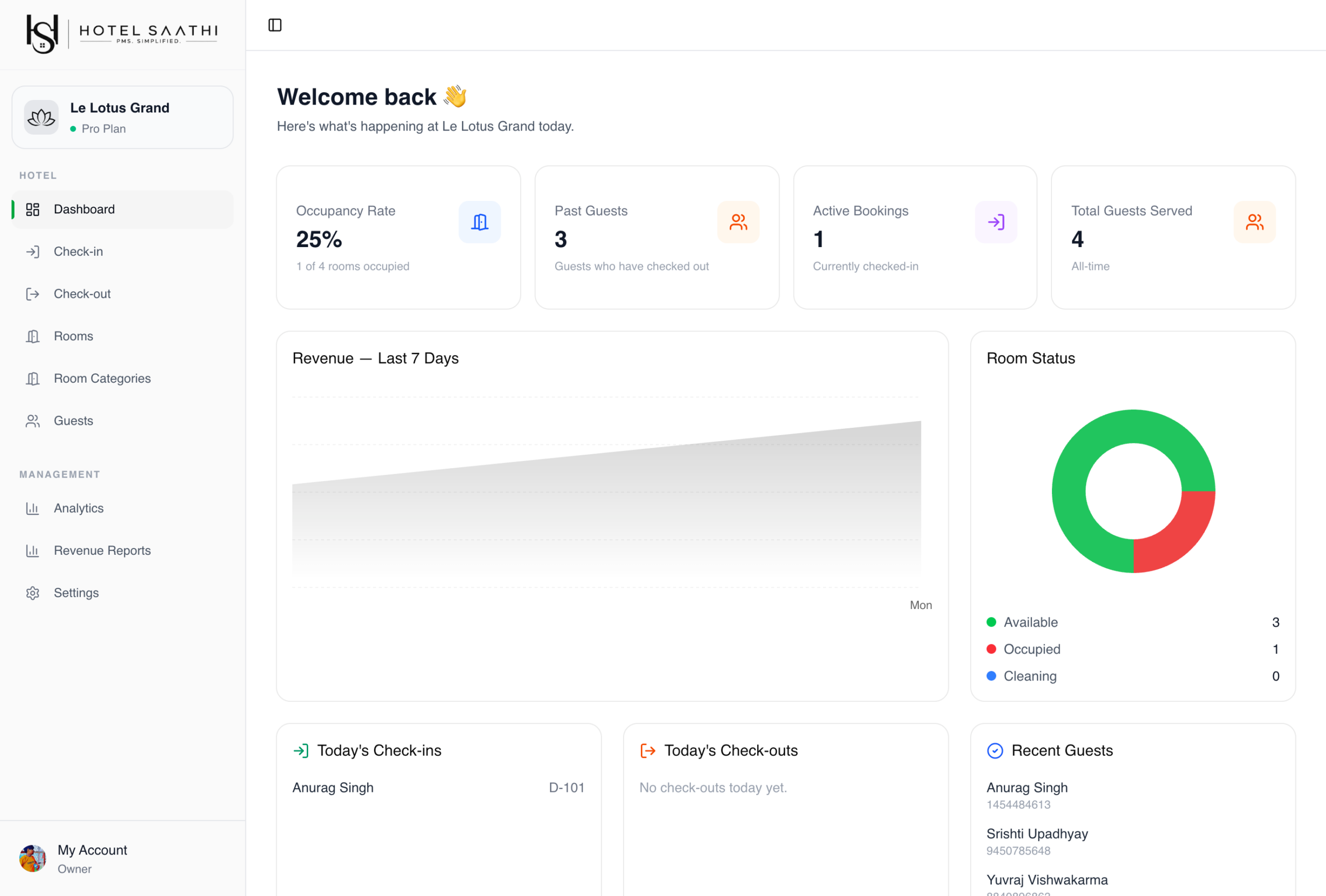Viewport: 1326px width, 896px height.
Task: Click the Past Guests people icon
Action: click(x=738, y=222)
